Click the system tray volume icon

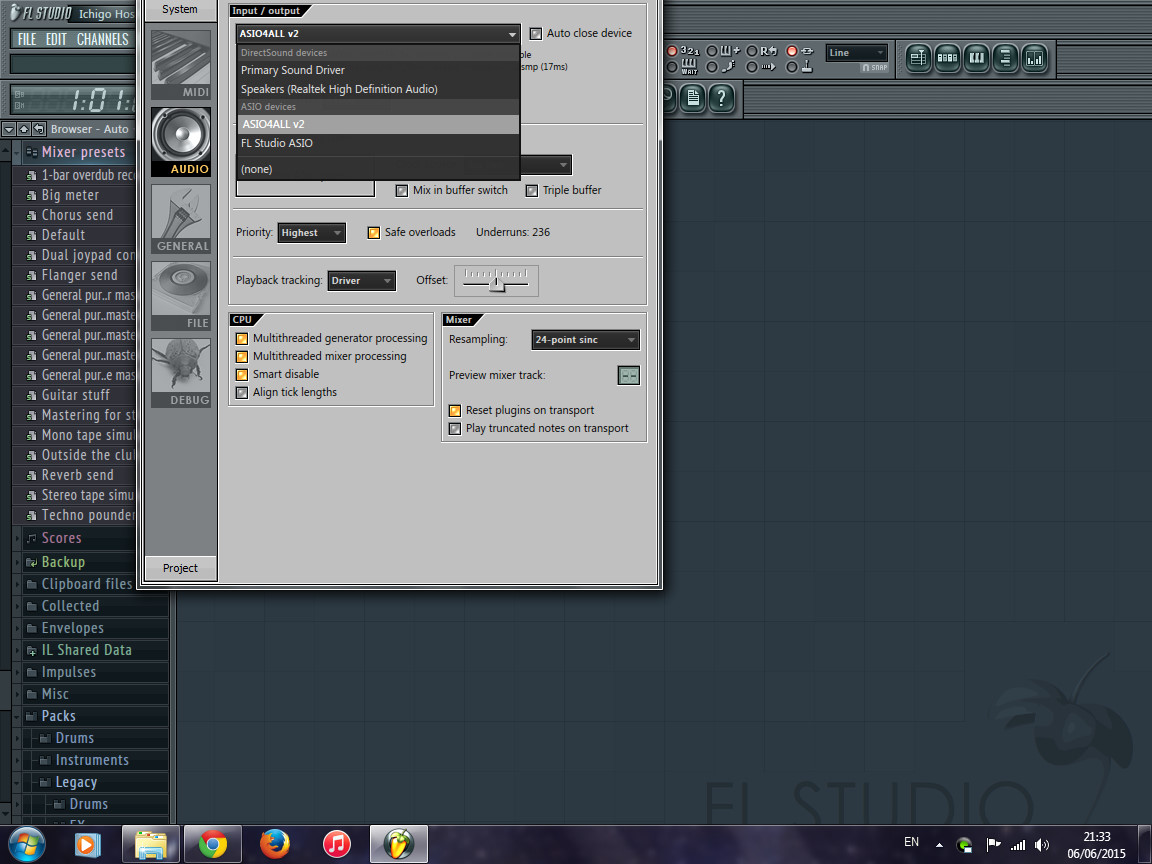tap(1042, 845)
